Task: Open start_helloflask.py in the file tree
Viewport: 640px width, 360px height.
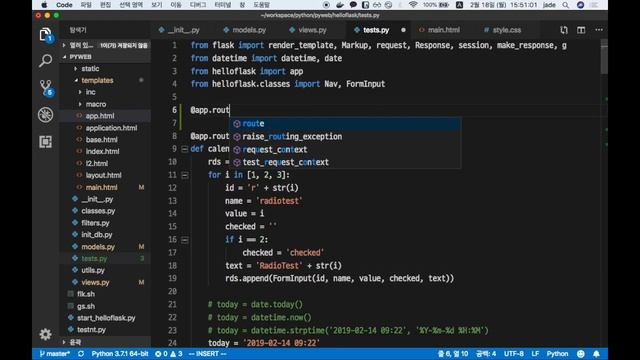Action: 106,318
